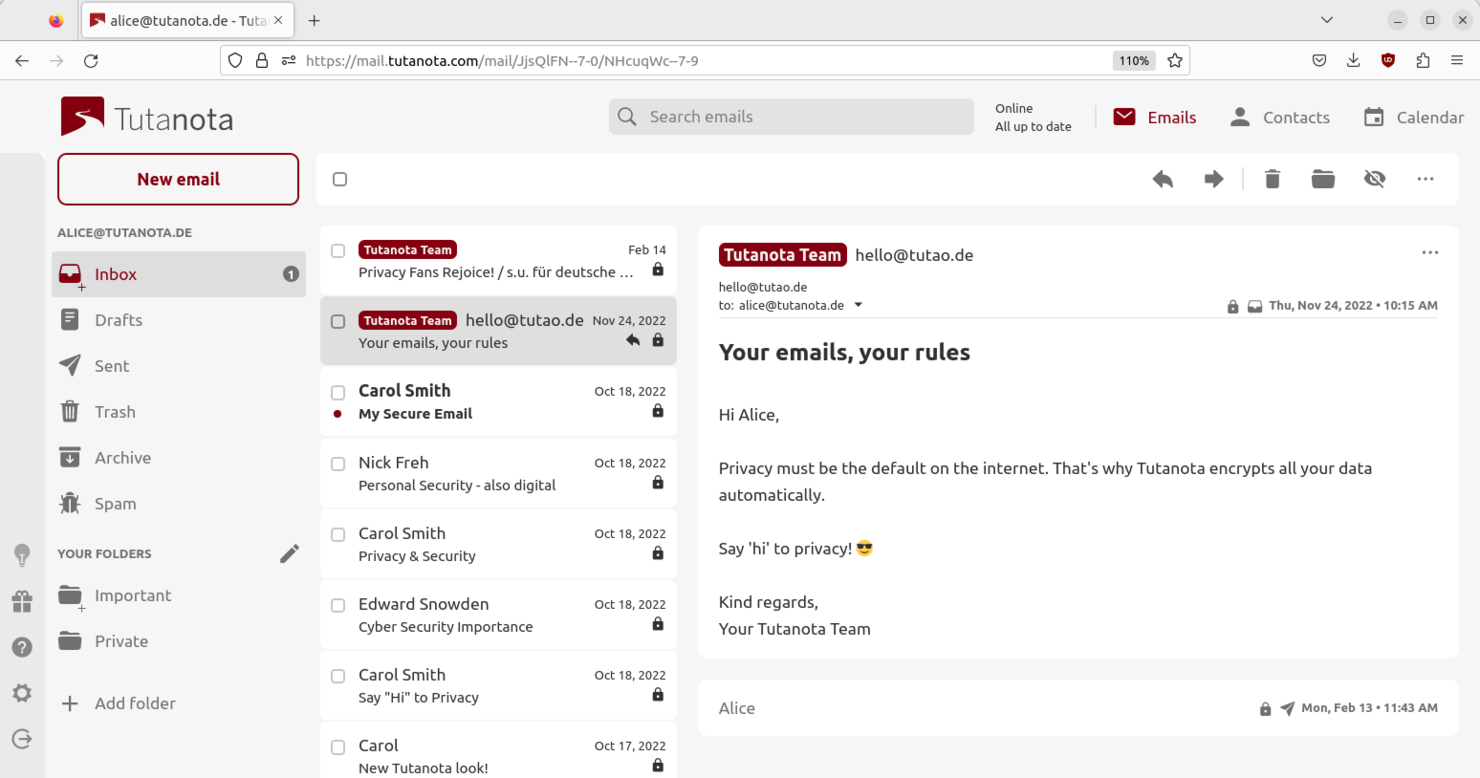Reply to the selected email
Screen dimensions: 1480x778
pos(1162,178)
